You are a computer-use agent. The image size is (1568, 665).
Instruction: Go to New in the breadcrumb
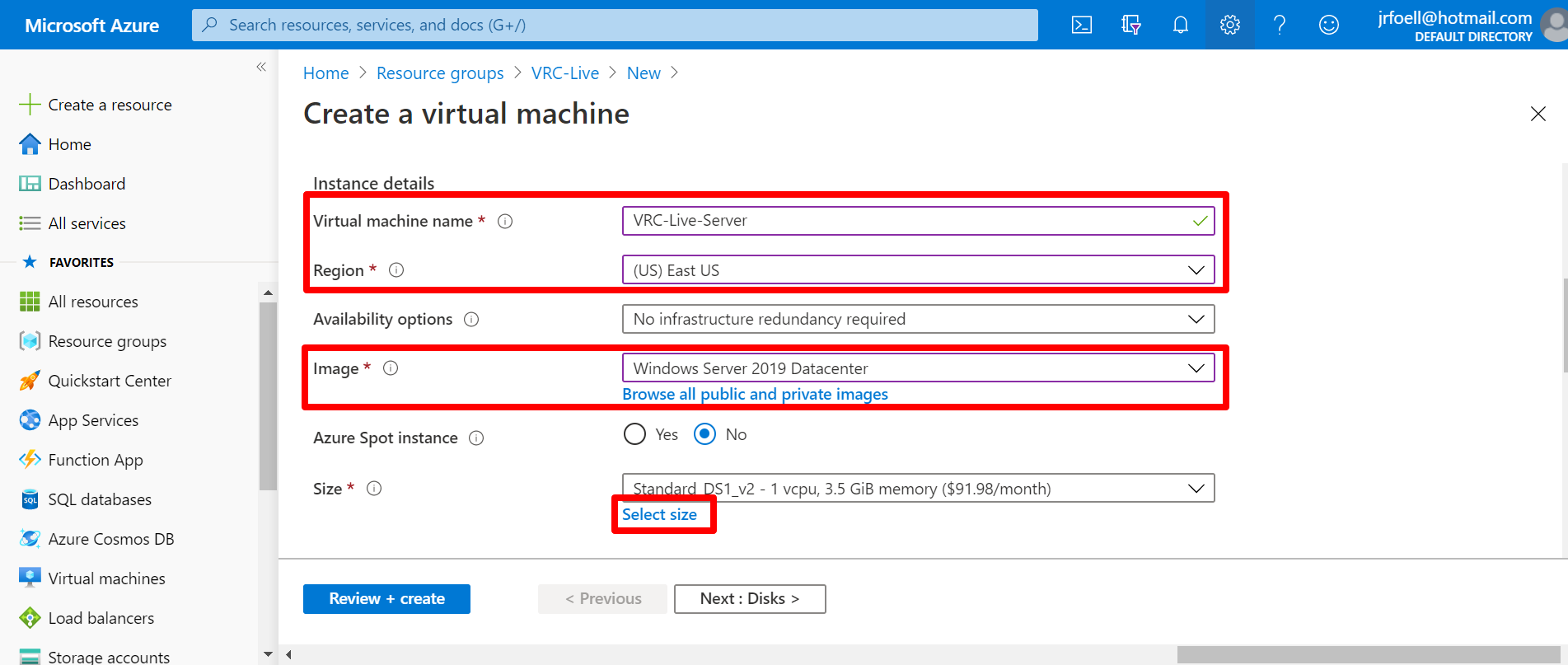coord(644,73)
